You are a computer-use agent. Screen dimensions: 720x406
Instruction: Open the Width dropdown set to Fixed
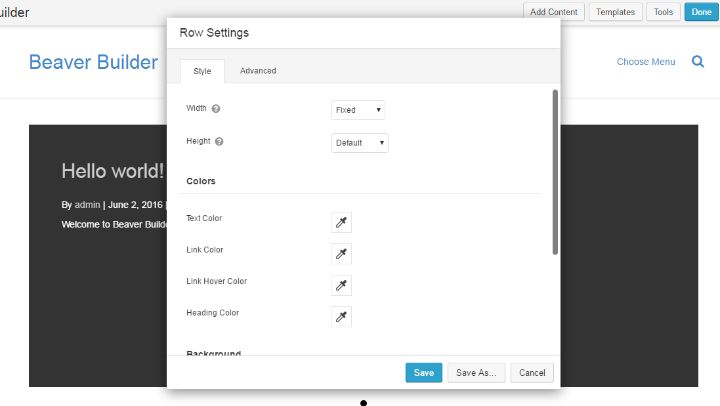pyautogui.click(x=358, y=110)
